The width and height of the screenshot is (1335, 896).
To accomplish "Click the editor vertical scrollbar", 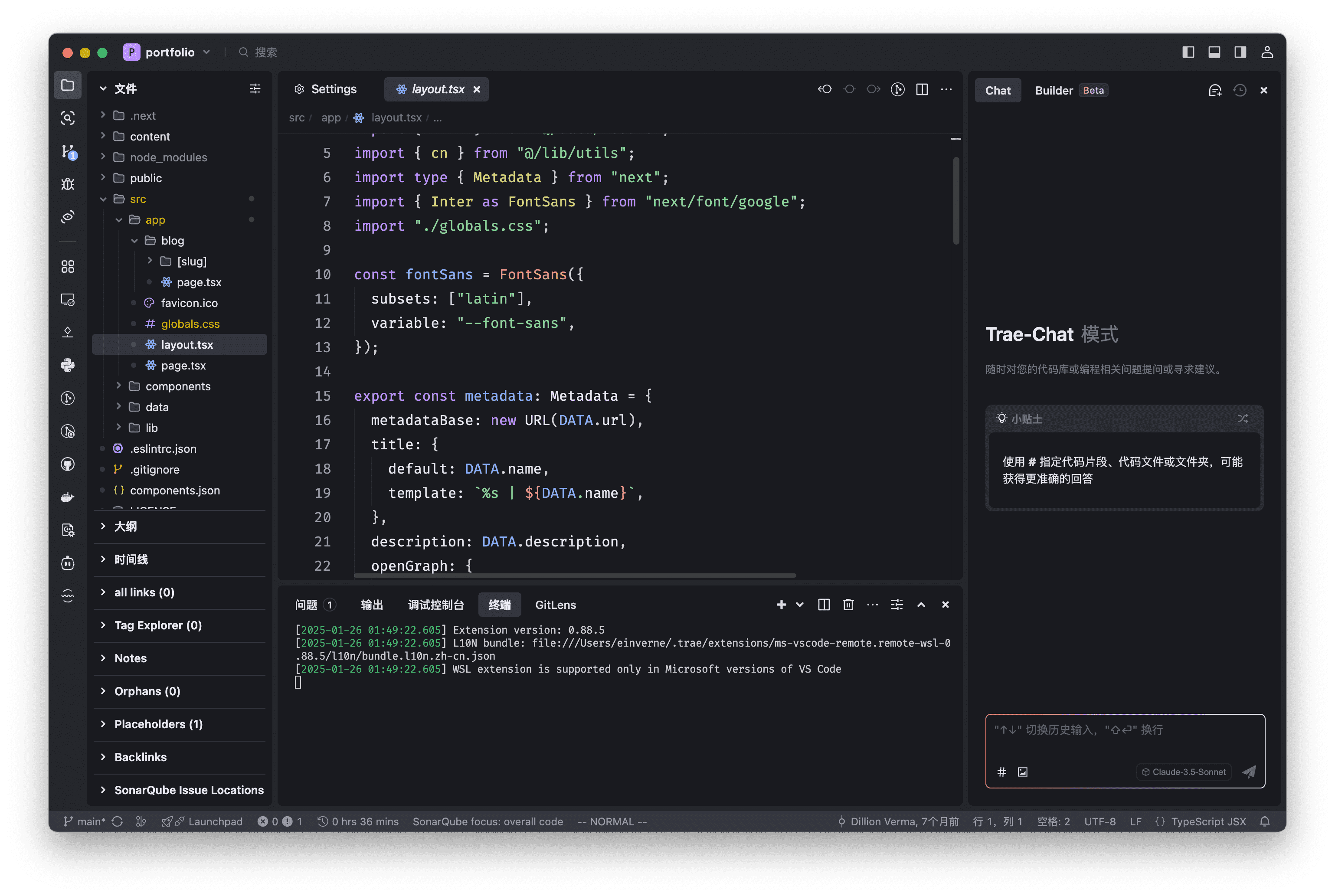I will click(956, 200).
